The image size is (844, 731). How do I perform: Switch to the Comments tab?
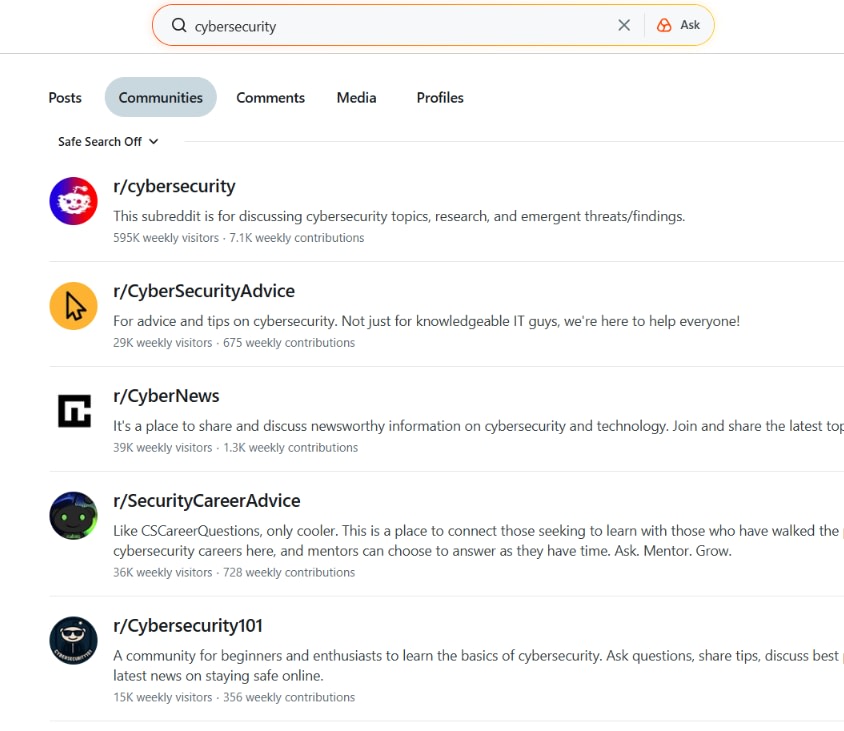click(x=270, y=97)
